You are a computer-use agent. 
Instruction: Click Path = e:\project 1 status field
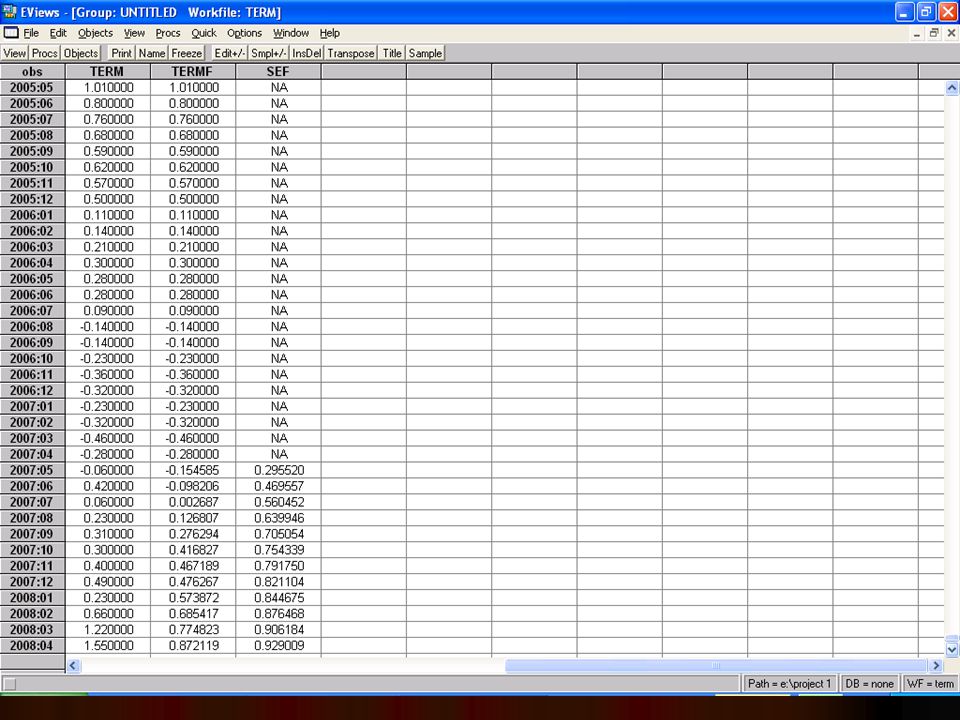click(x=789, y=684)
